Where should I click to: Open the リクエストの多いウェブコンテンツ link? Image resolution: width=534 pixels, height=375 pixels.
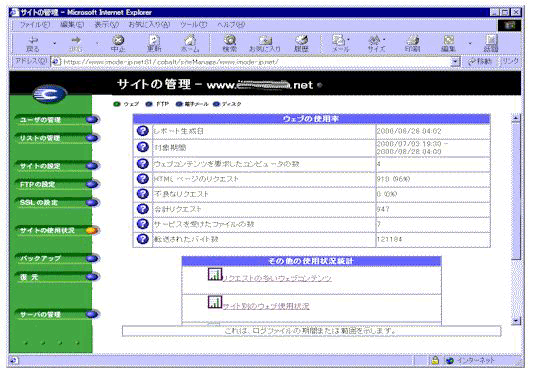(277, 279)
